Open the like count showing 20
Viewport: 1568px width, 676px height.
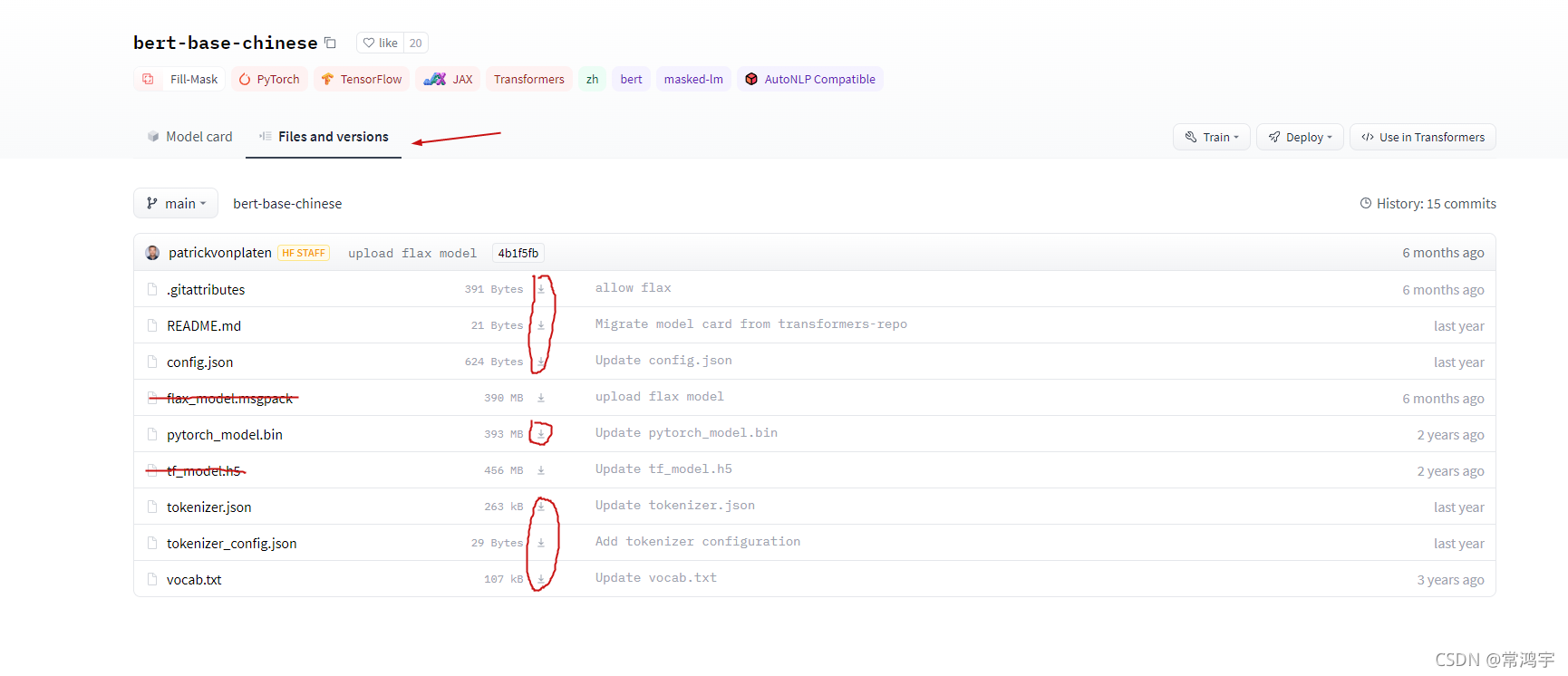[415, 43]
